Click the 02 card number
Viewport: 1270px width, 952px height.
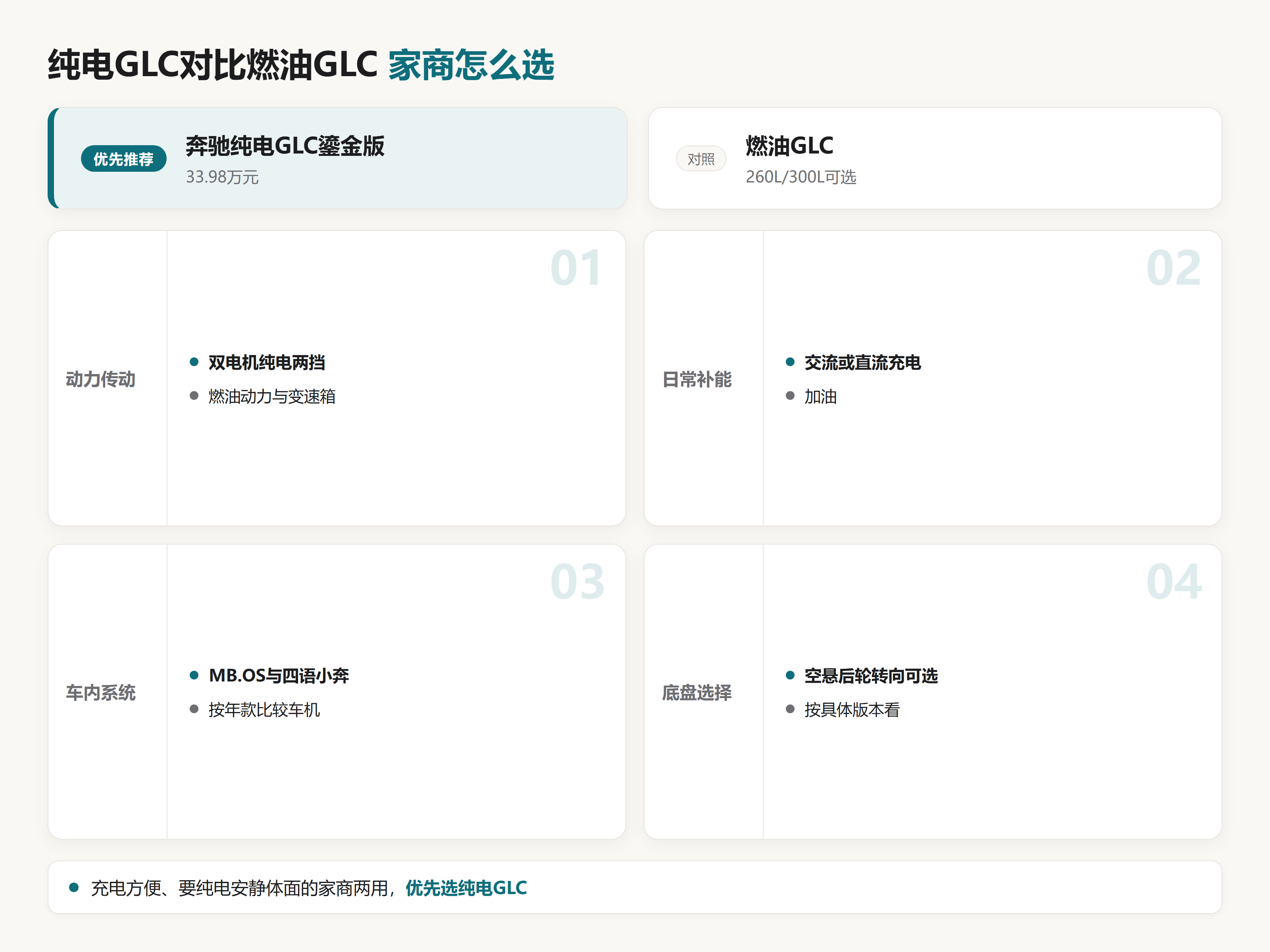coord(1174,267)
